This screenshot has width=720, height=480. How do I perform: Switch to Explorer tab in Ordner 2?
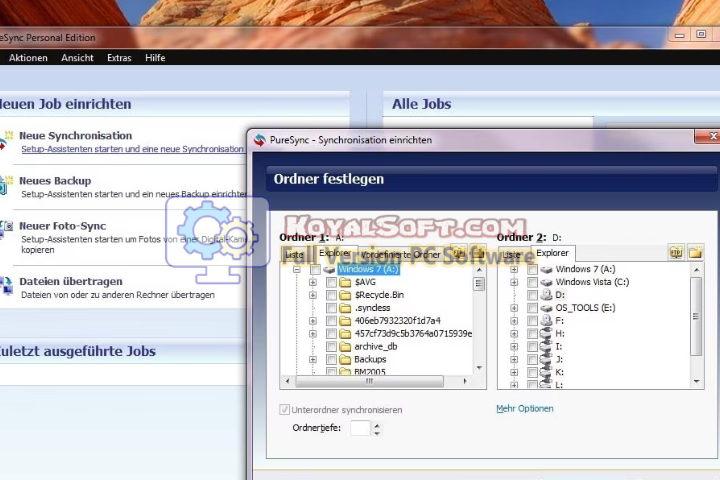(552, 253)
